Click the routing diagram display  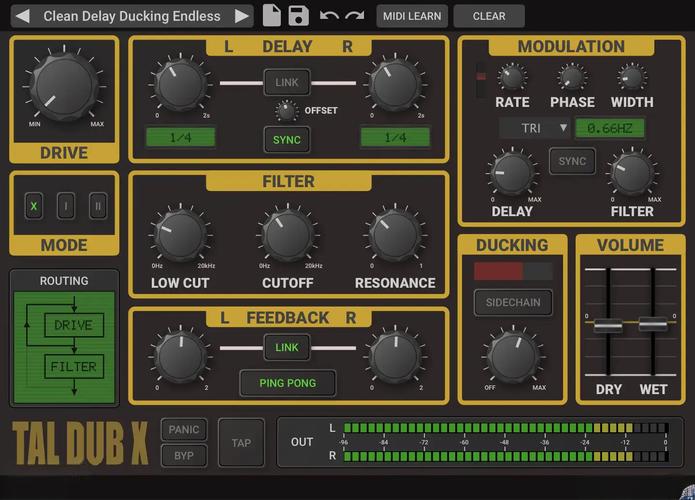64,347
